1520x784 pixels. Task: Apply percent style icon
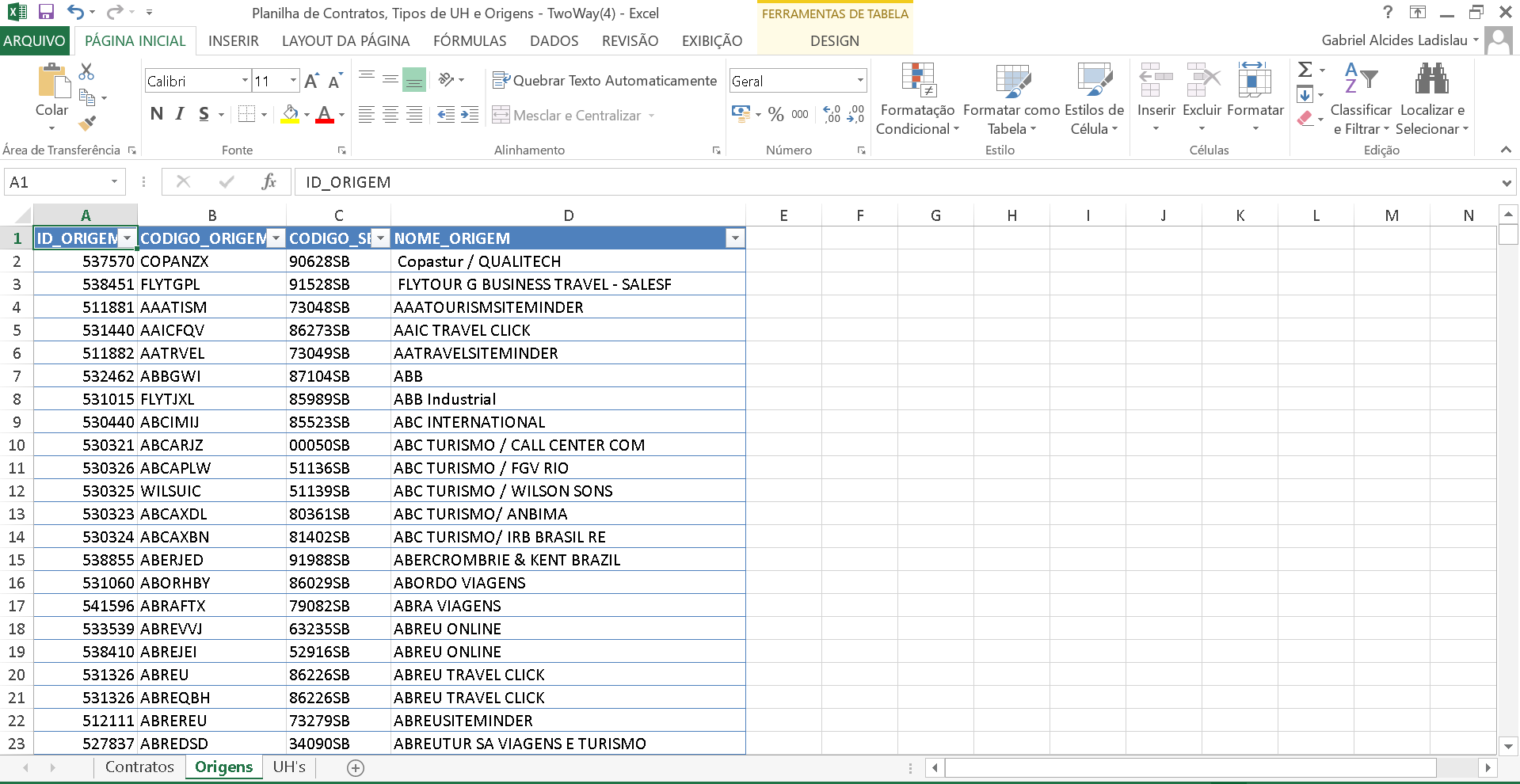(776, 115)
